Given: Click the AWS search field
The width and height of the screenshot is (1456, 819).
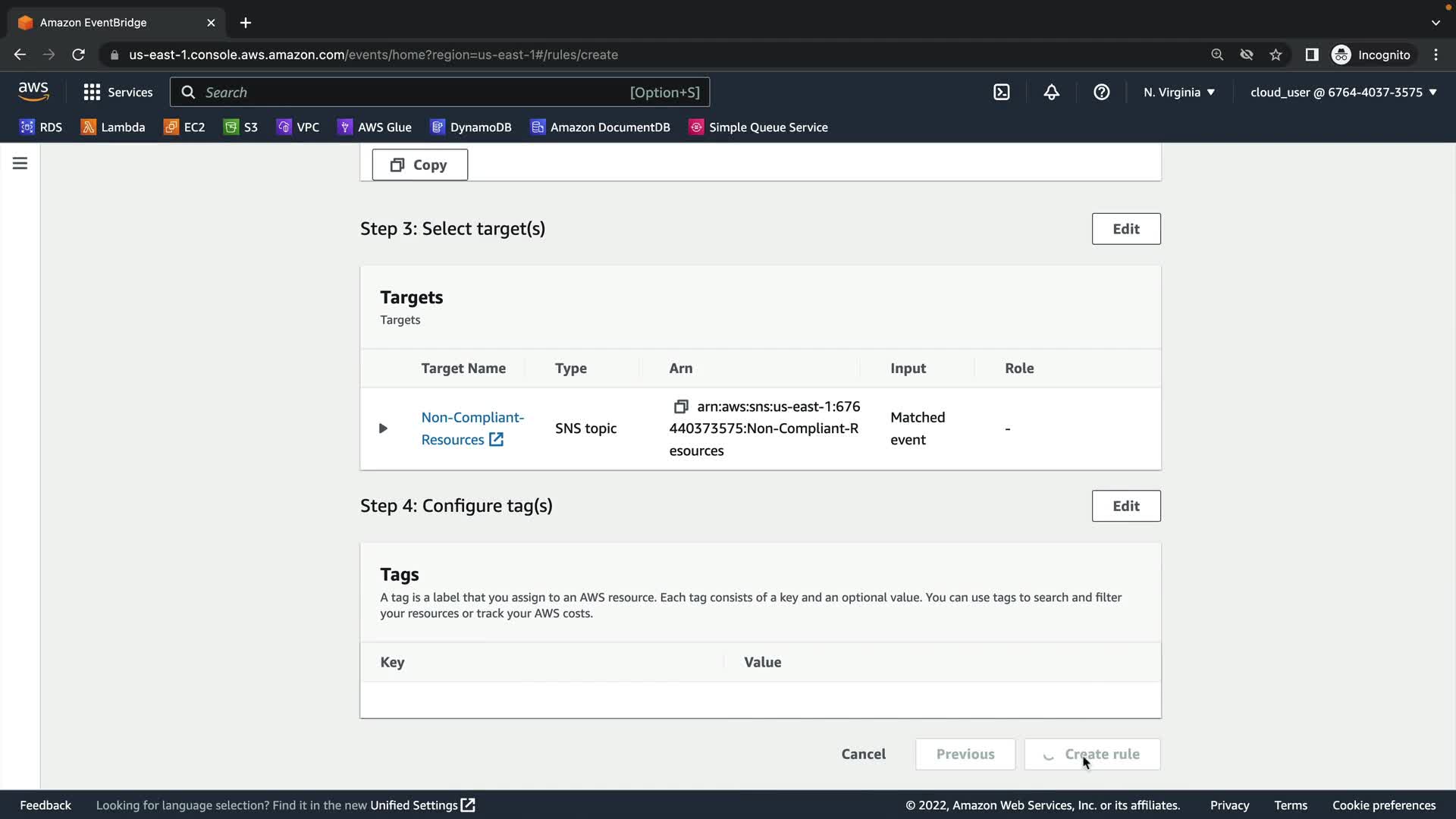Looking at the screenshot, I should pos(440,93).
